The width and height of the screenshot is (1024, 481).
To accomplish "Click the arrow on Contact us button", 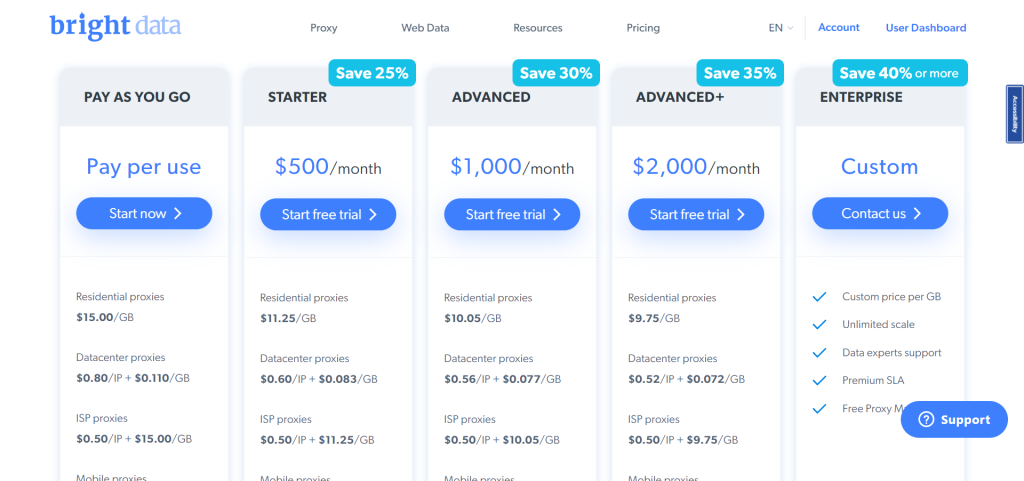I will [917, 214].
